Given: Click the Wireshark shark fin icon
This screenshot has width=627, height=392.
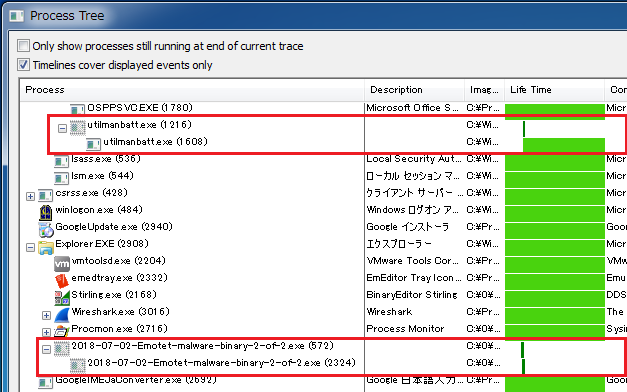Looking at the screenshot, I should point(62,314).
